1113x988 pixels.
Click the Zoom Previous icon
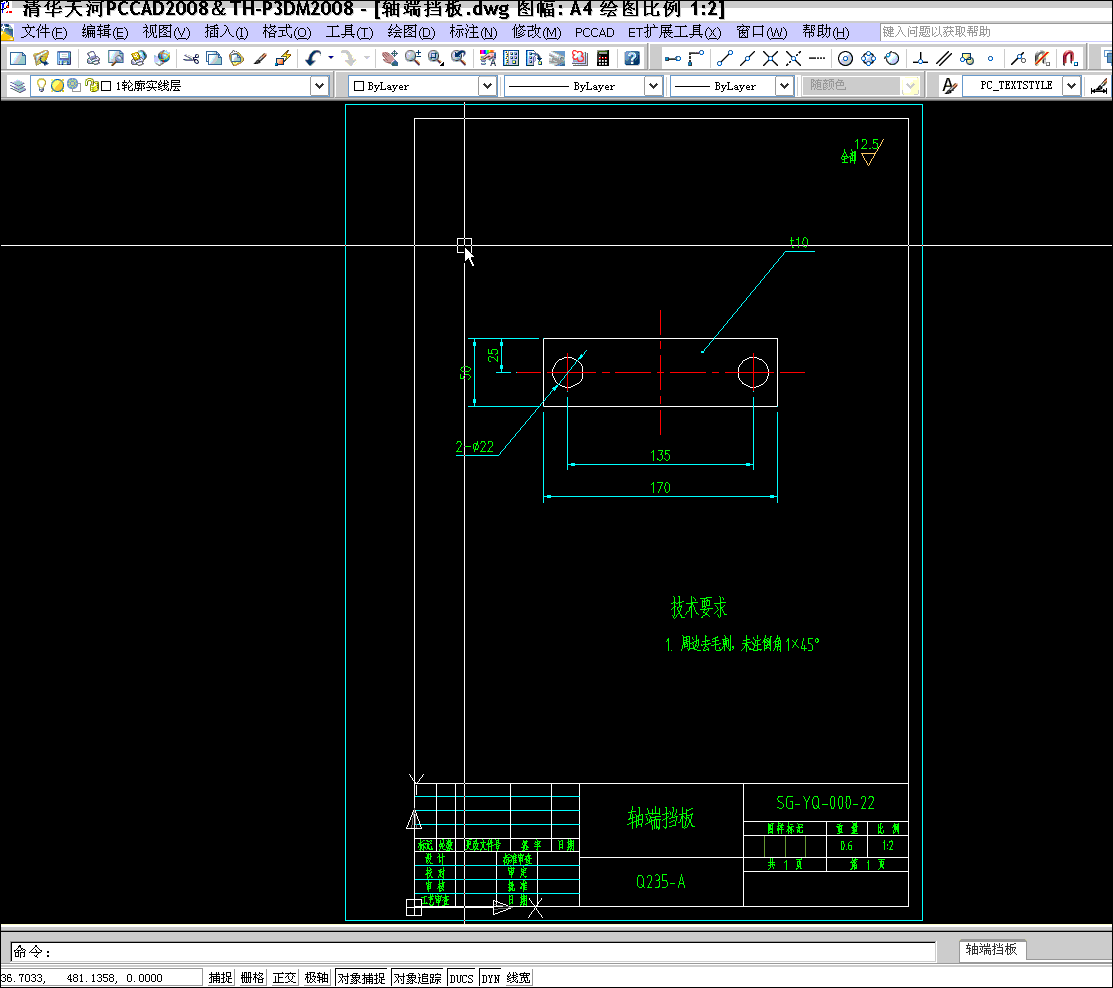459,58
